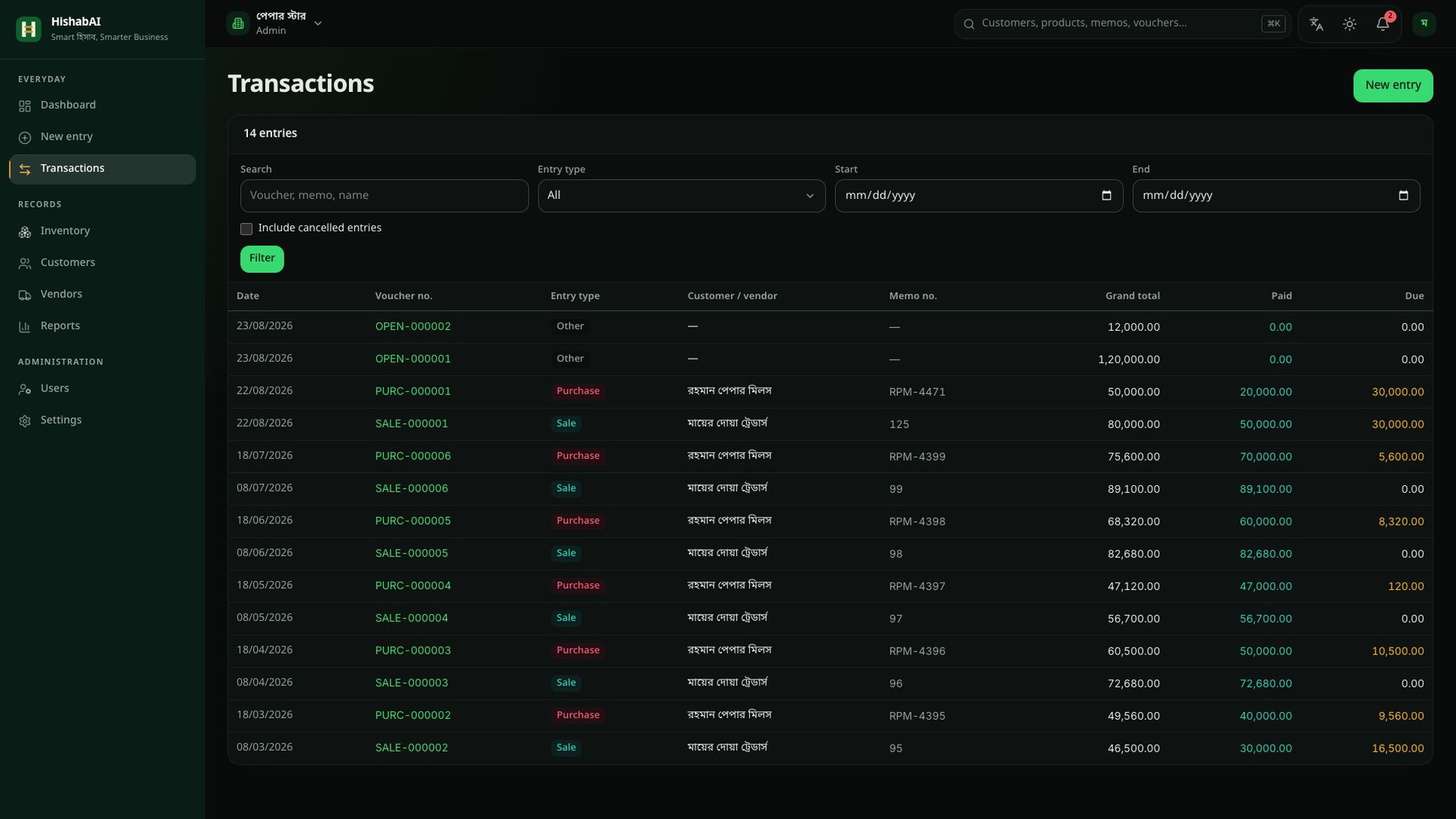This screenshot has height=819, width=1456.
Task: Toggle the light/dark theme sun icon
Action: tap(1350, 24)
